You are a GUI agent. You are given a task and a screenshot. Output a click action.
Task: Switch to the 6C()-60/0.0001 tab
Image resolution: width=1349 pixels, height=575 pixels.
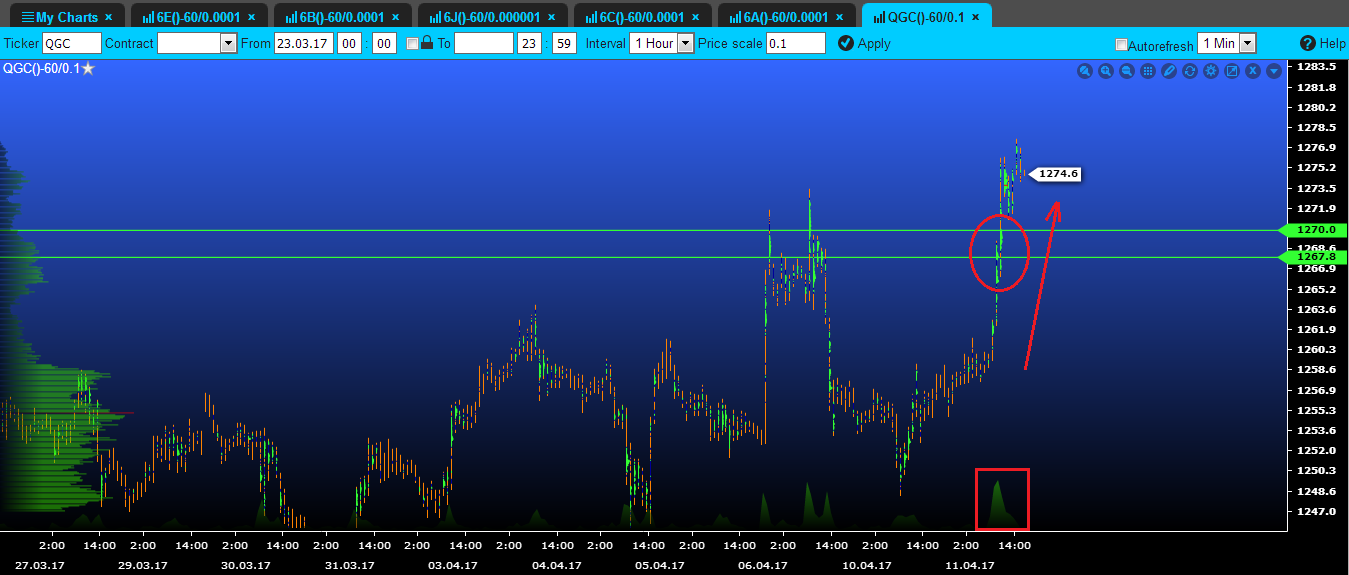coord(642,17)
